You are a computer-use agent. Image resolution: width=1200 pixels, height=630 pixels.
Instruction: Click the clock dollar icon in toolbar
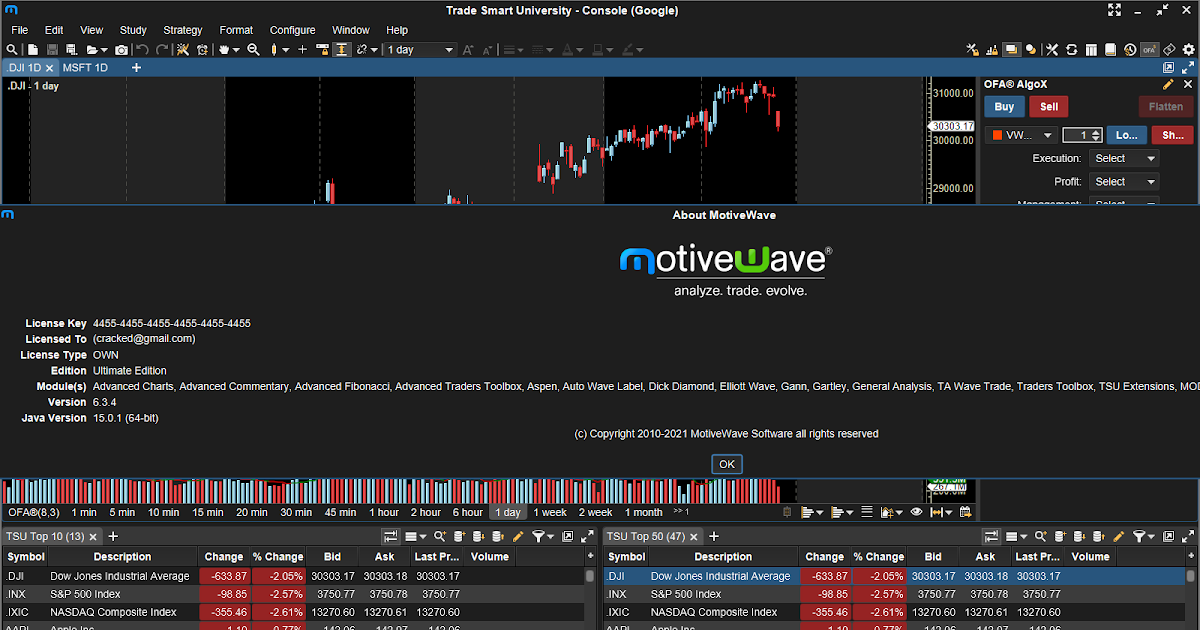point(1130,49)
